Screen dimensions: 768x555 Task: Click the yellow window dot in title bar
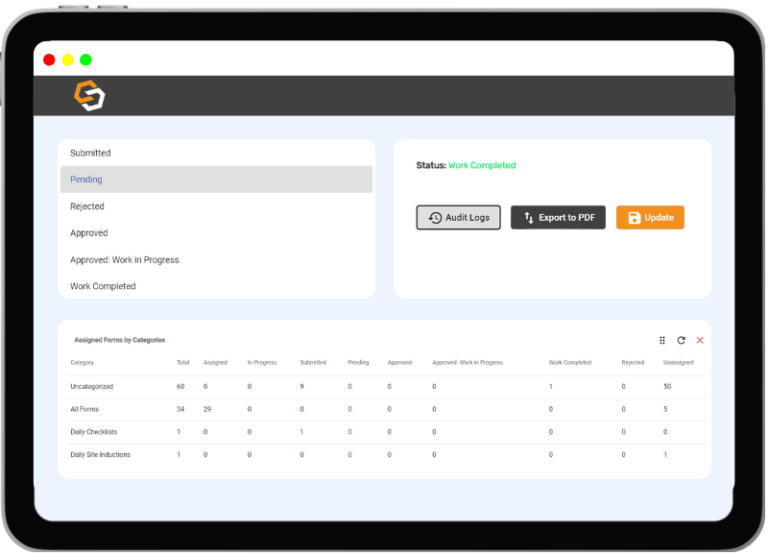pyautogui.click(x=68, y=60)
